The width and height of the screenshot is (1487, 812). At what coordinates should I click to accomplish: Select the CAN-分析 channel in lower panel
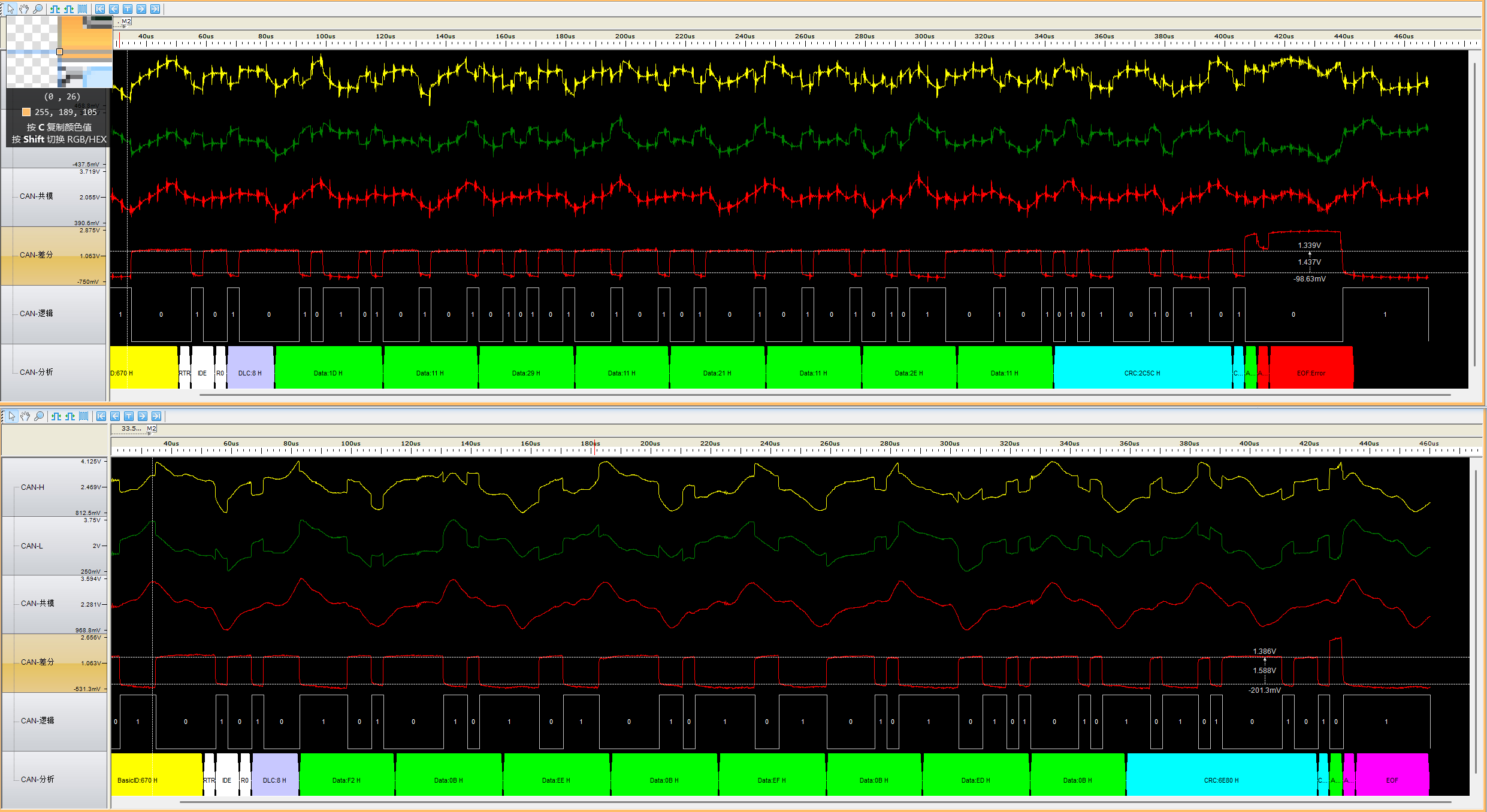37,779
